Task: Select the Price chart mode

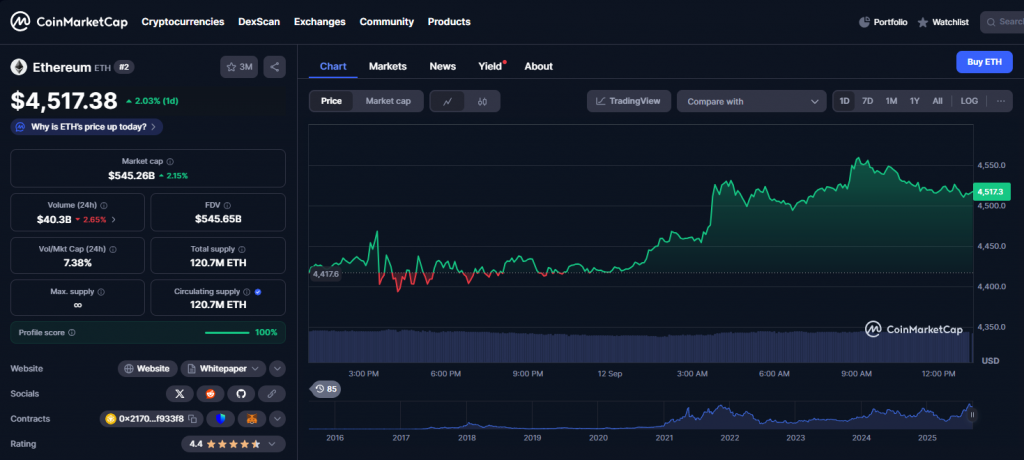Action: (x=331, y=101)
